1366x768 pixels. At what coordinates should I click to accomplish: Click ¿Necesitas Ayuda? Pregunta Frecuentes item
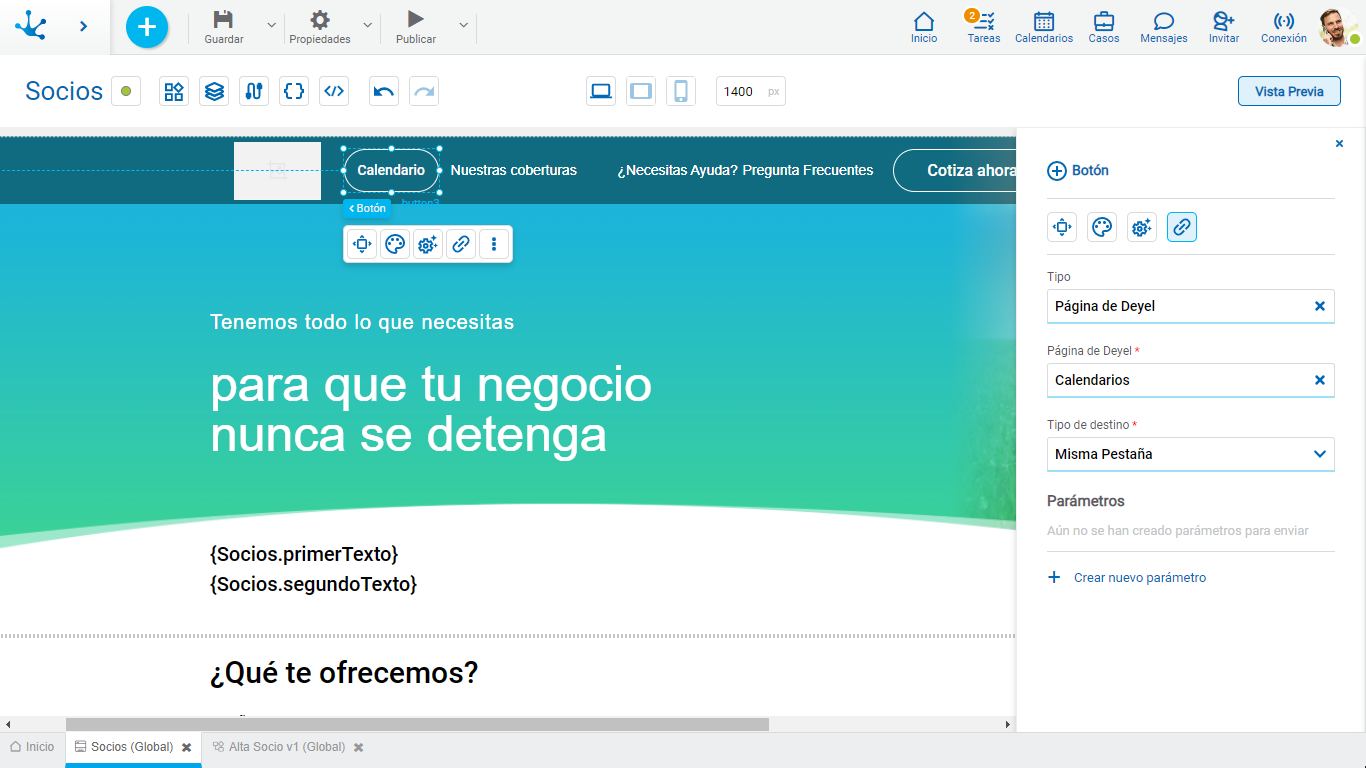click(x=745, y=170)
